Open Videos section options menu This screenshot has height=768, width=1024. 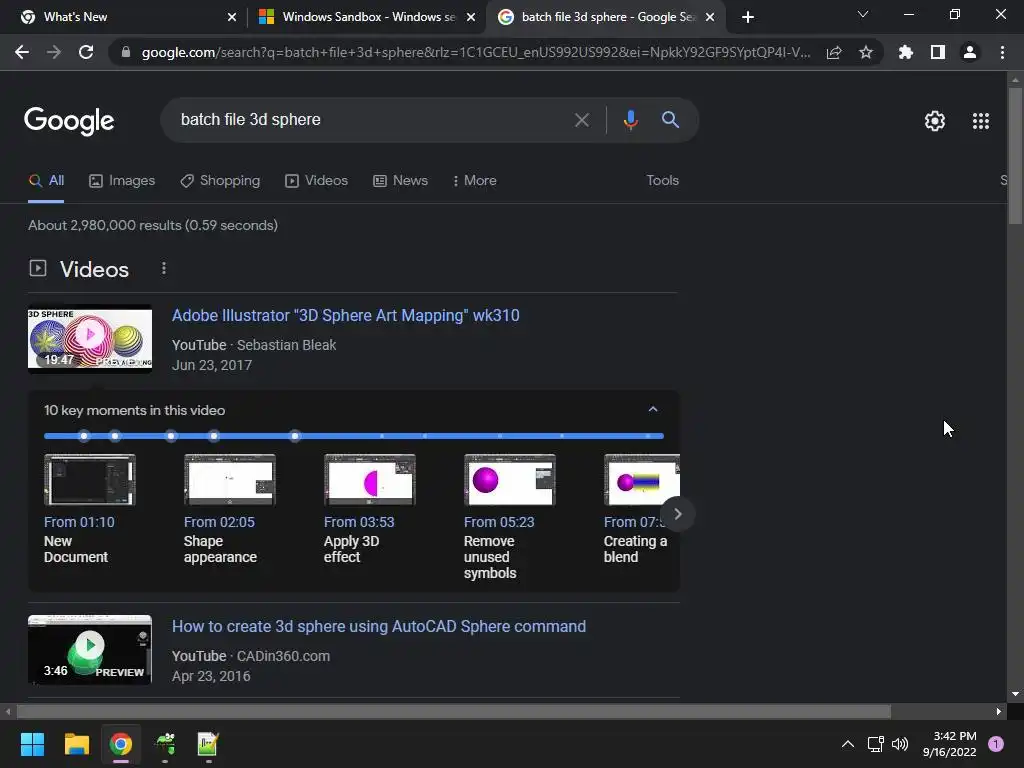pyautogui.click(x=164, y=268)
